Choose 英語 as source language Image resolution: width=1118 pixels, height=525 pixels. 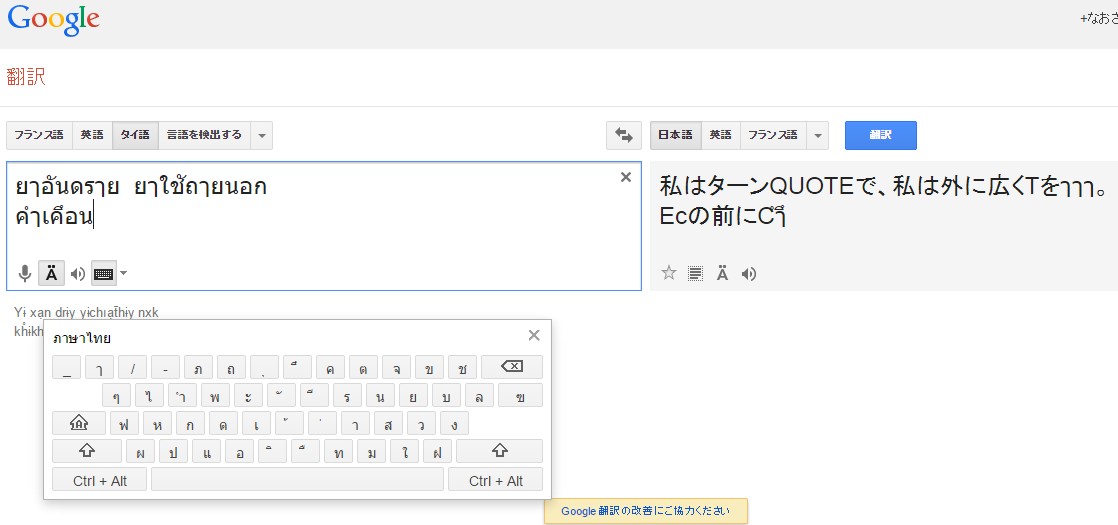[92, 135]
